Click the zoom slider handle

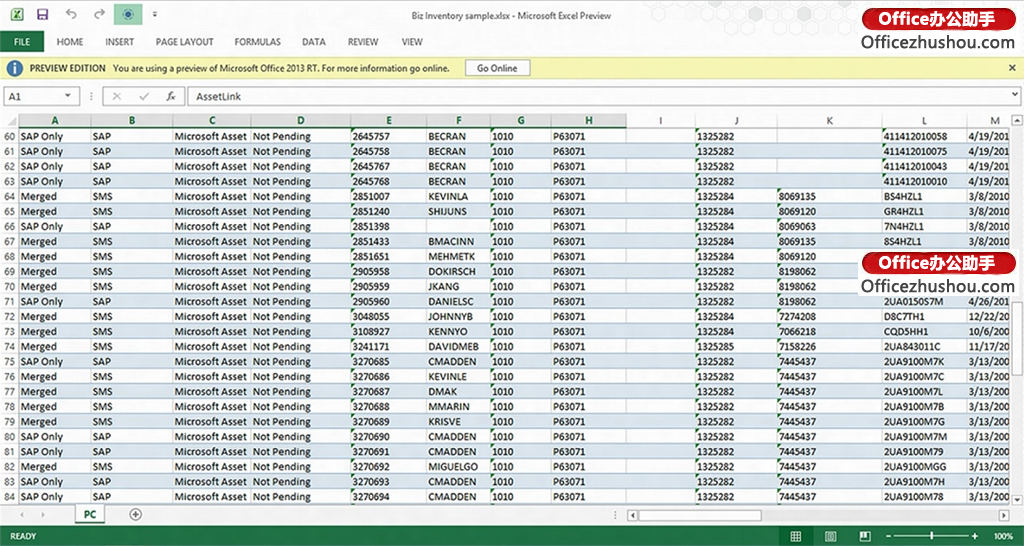(932, 536)
